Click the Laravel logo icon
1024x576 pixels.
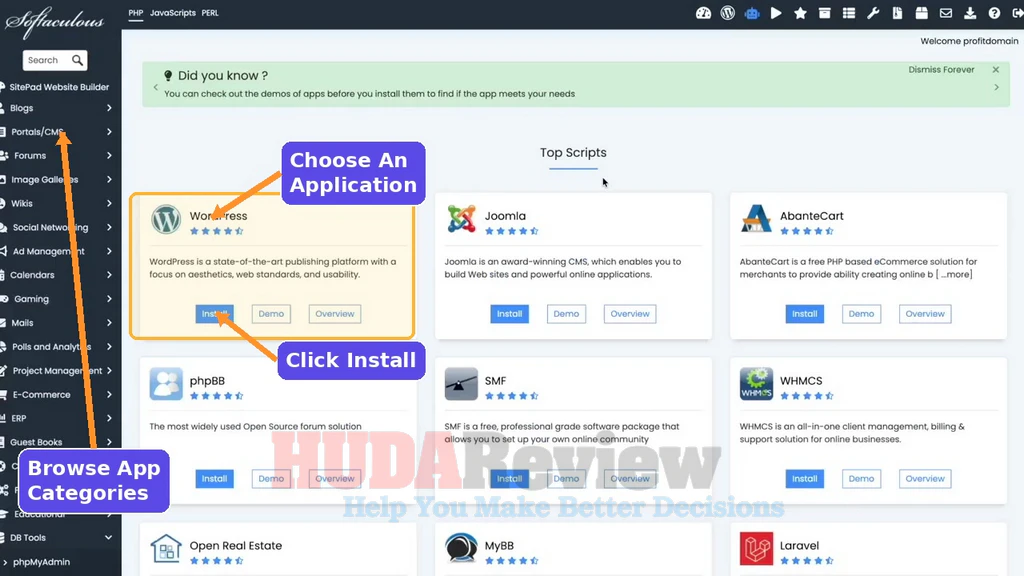coord(756,549)
